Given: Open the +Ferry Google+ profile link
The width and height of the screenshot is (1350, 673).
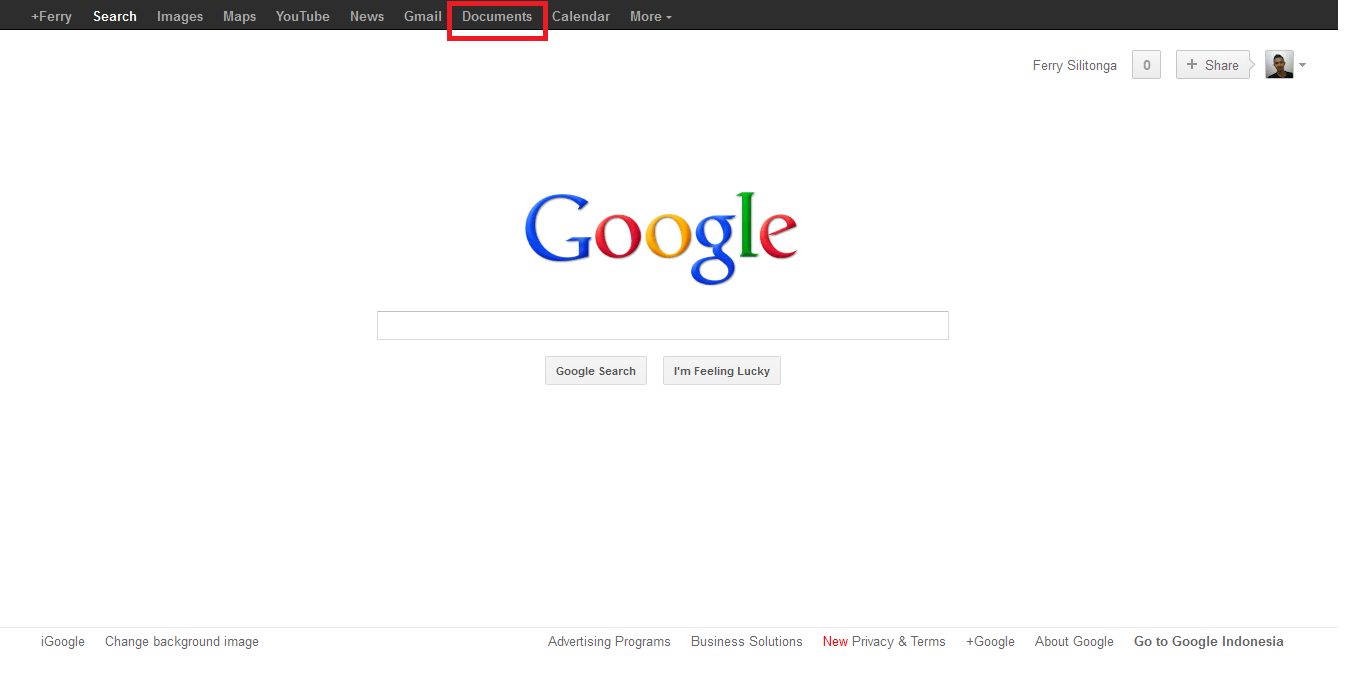Looking at the screenshot, I should [x=51, y=16].
